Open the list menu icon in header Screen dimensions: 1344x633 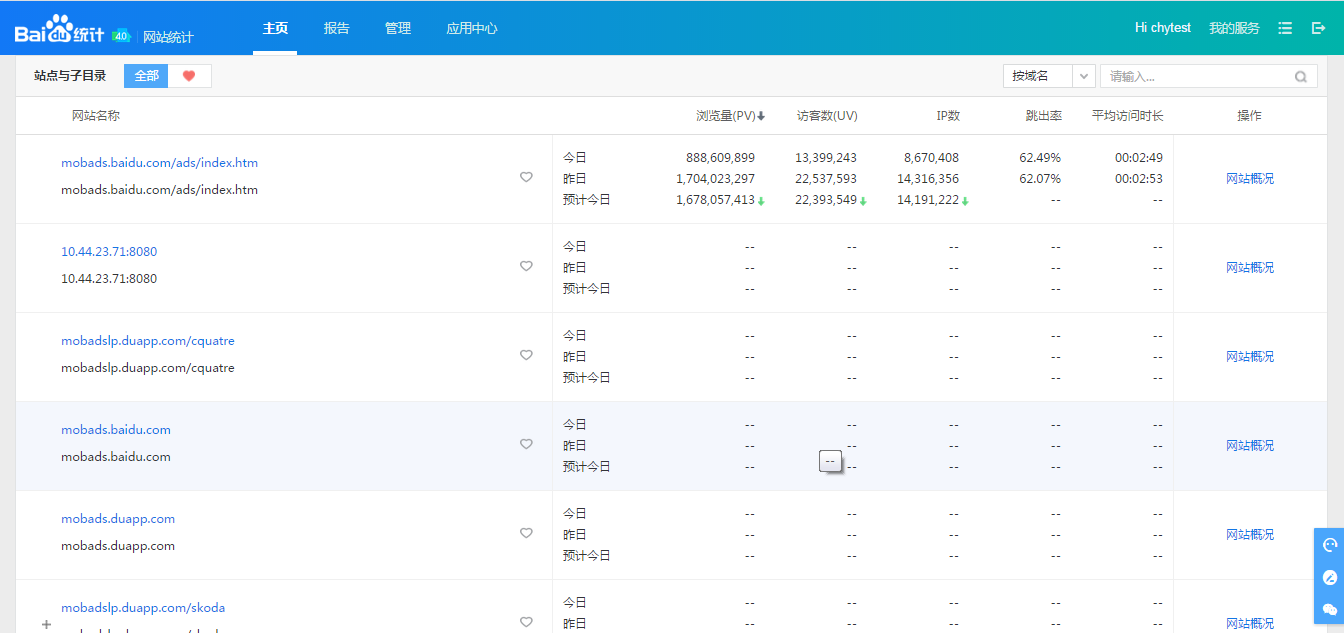[x=1285, y=28]
